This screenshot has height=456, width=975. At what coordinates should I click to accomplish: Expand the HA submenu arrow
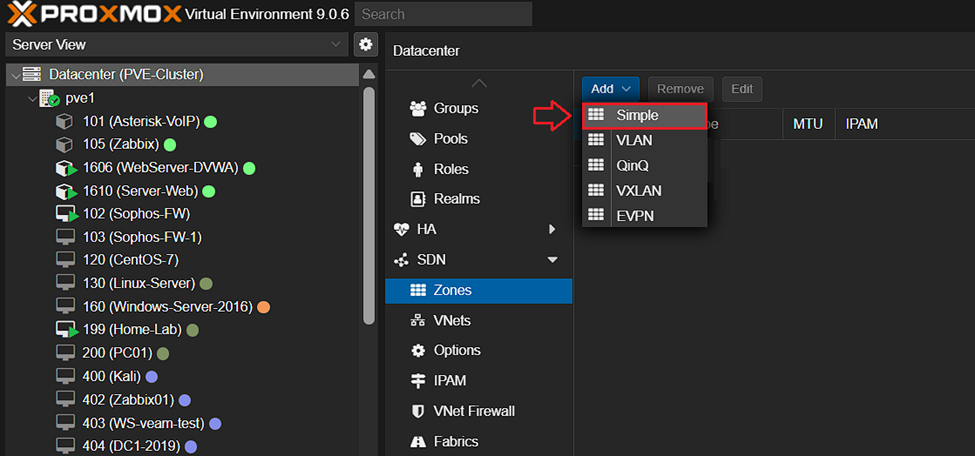552,229
